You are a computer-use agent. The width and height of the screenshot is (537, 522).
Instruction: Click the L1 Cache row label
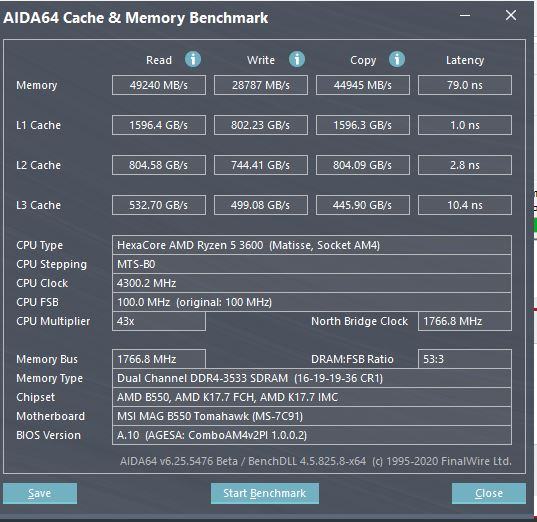(38, 125)
